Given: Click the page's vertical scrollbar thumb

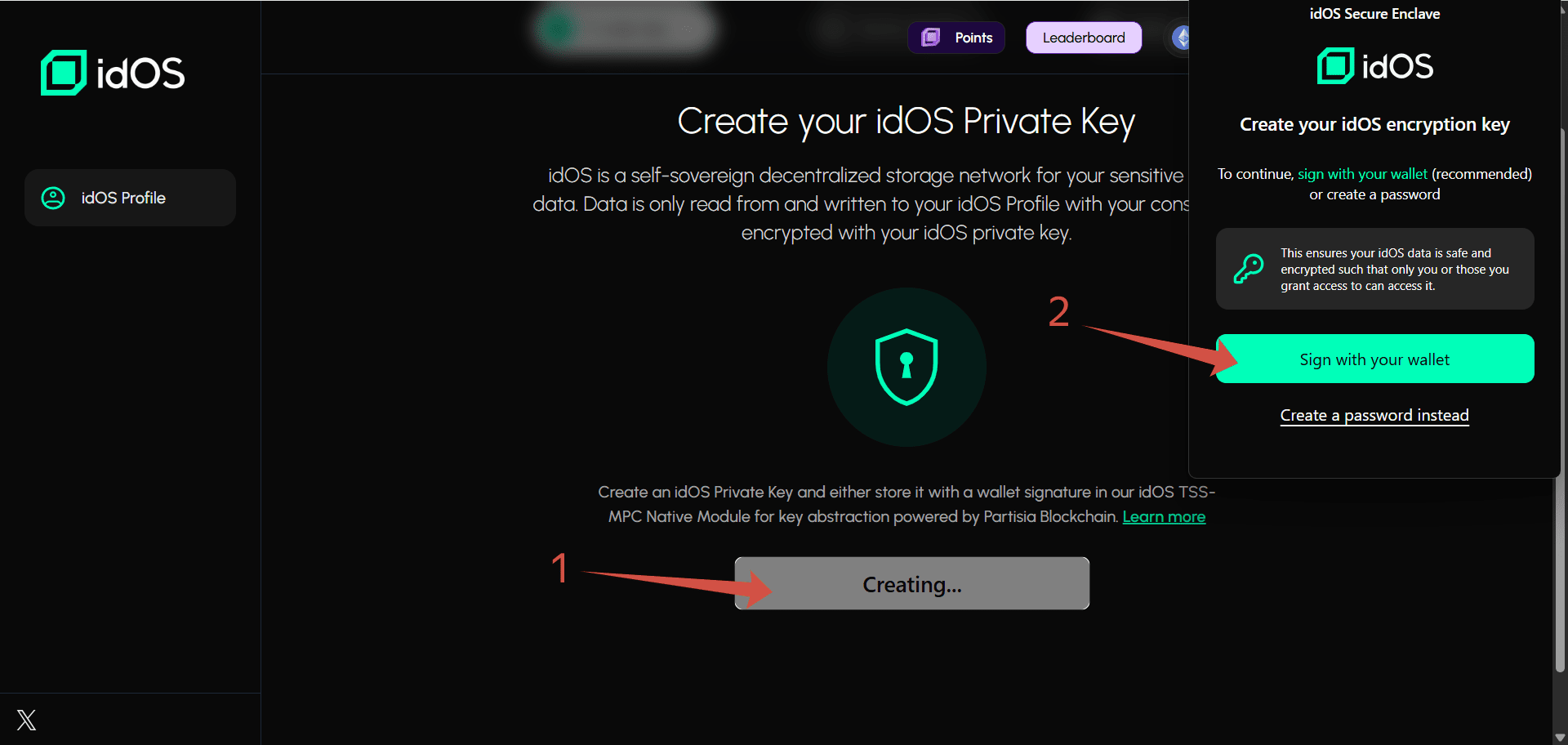Looking at the screenshot, I should 1560,400.
